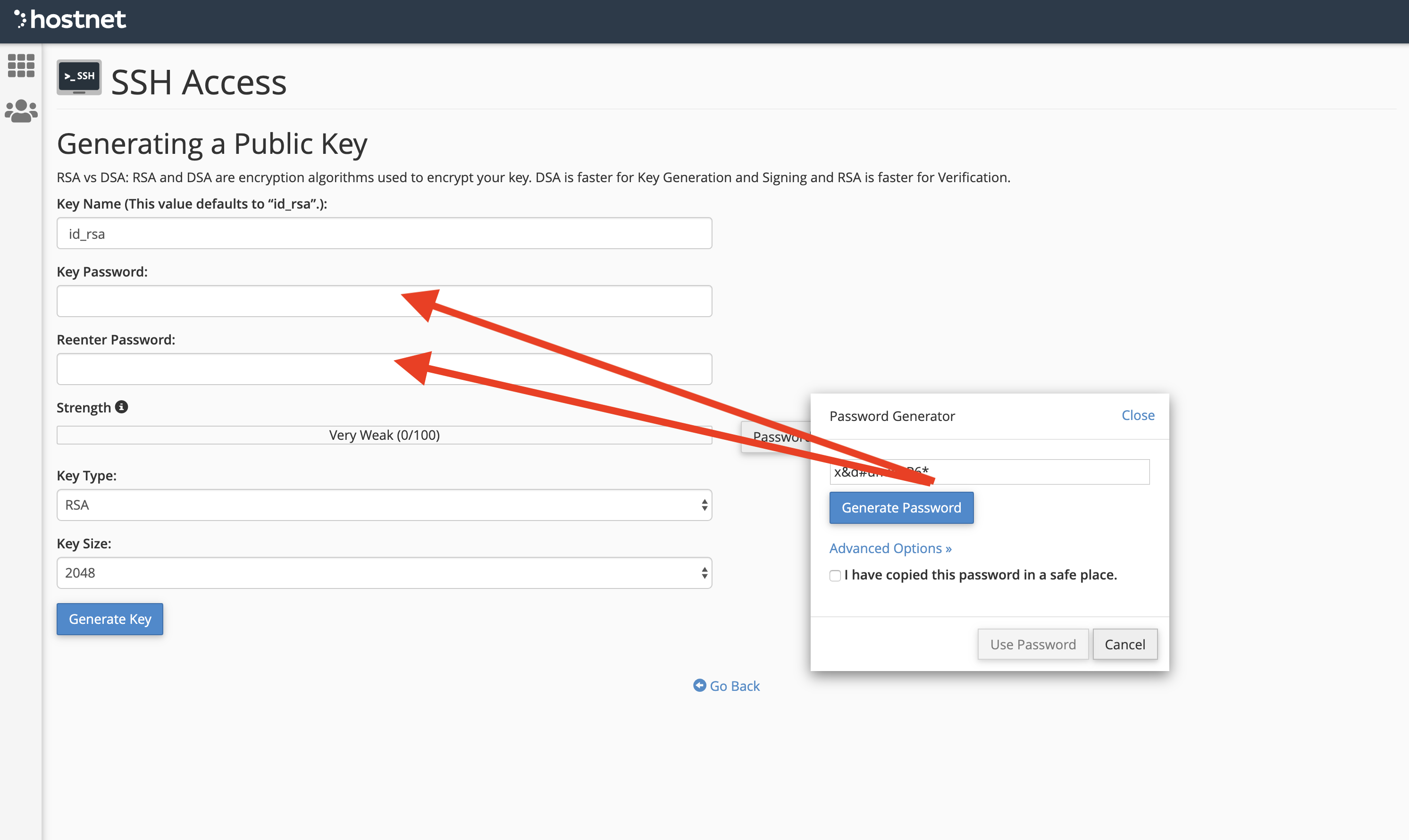The image size is (1409, 840).
Task: Focus the Key Name input field
Action: (x=384, y=233)
